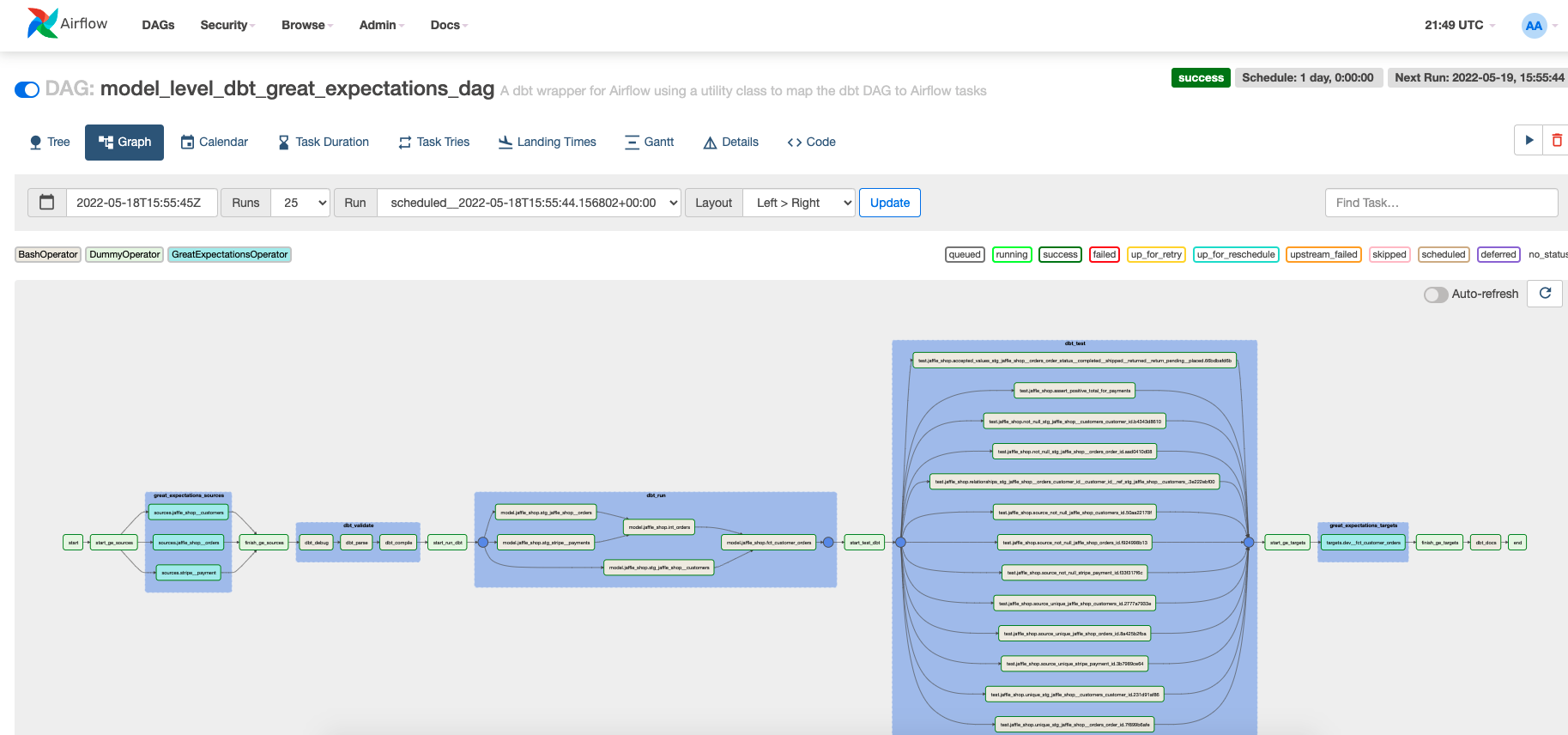Select the test assert_positive_total_for_payments node
The height and width of the screenshot is (735, 1568).
pyautogui.click(x=1075, y=391)
